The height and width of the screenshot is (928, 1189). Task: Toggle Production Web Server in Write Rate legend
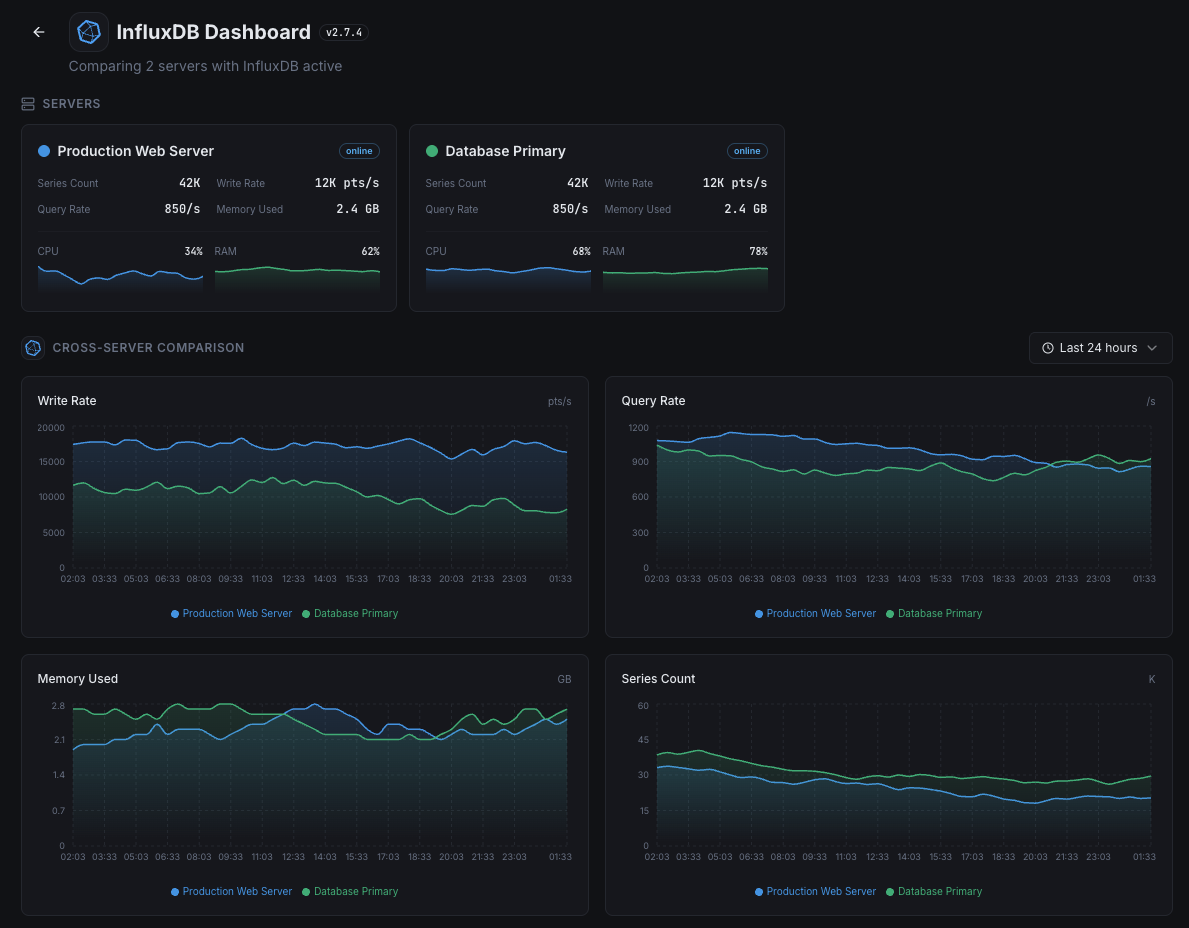237,613
